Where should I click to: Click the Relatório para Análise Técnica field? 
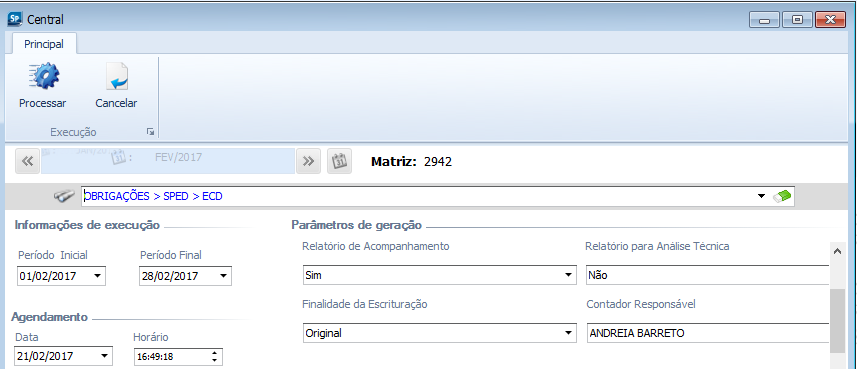click(708, 275)
